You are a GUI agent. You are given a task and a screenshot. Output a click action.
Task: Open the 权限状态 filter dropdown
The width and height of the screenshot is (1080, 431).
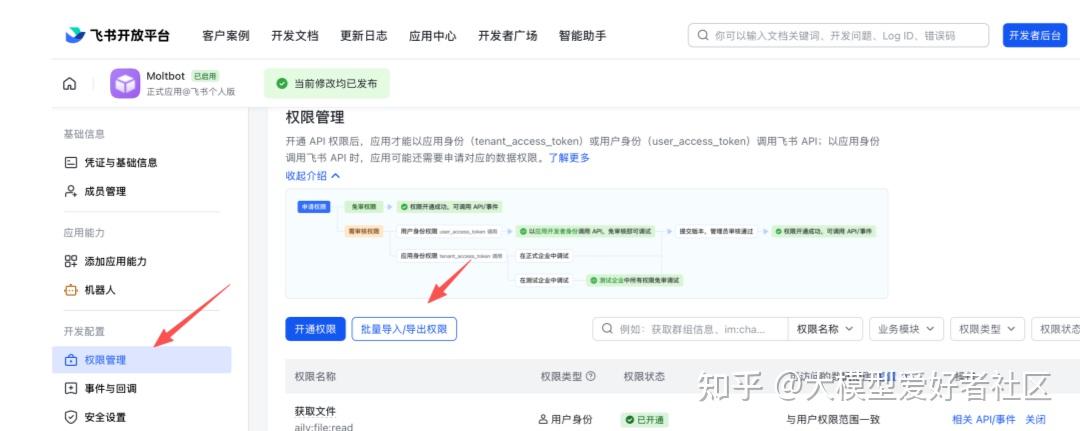click(x=1056, y=329)
